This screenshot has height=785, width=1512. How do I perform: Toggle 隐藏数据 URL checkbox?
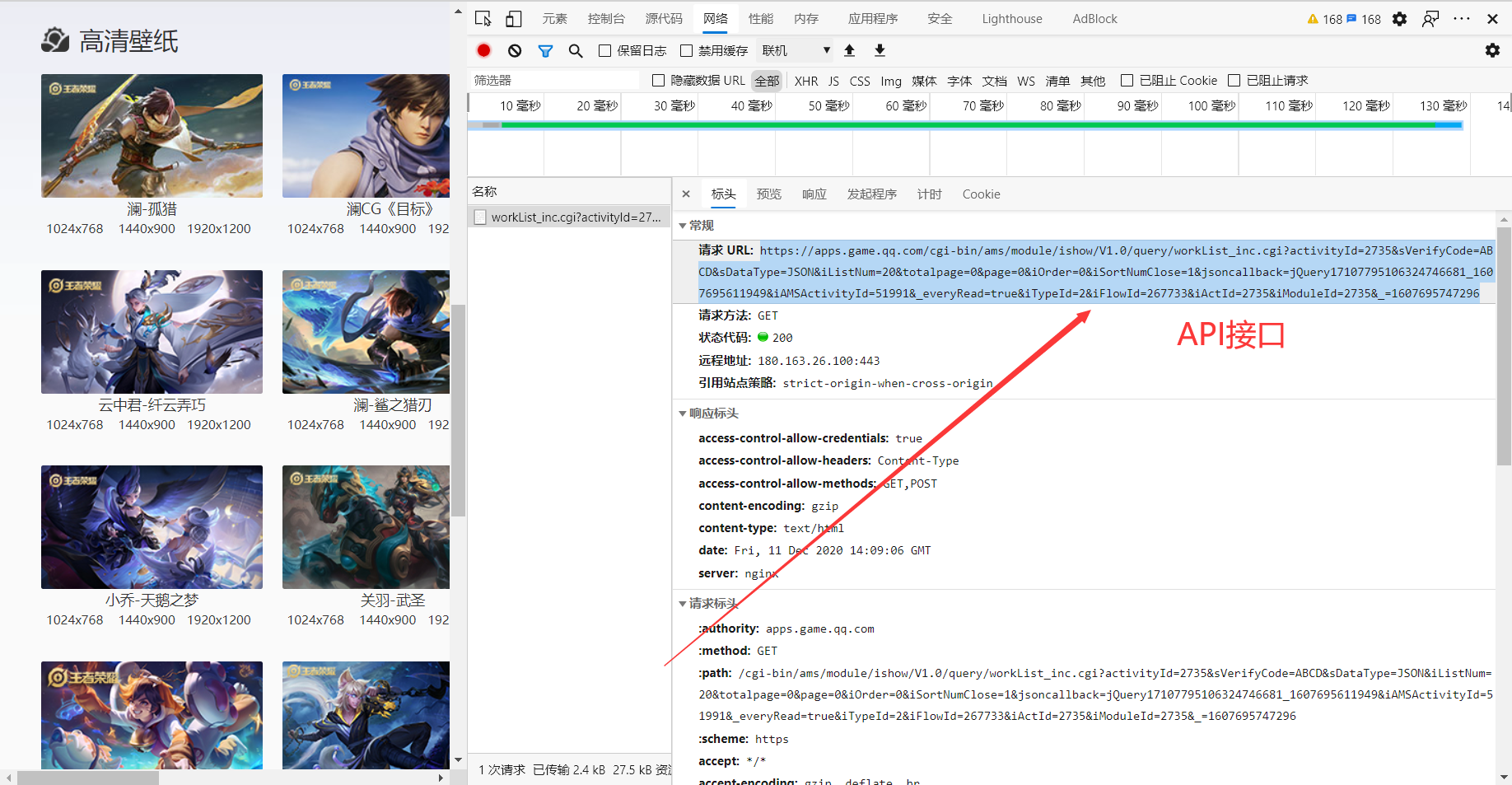[x=658, y=80]
